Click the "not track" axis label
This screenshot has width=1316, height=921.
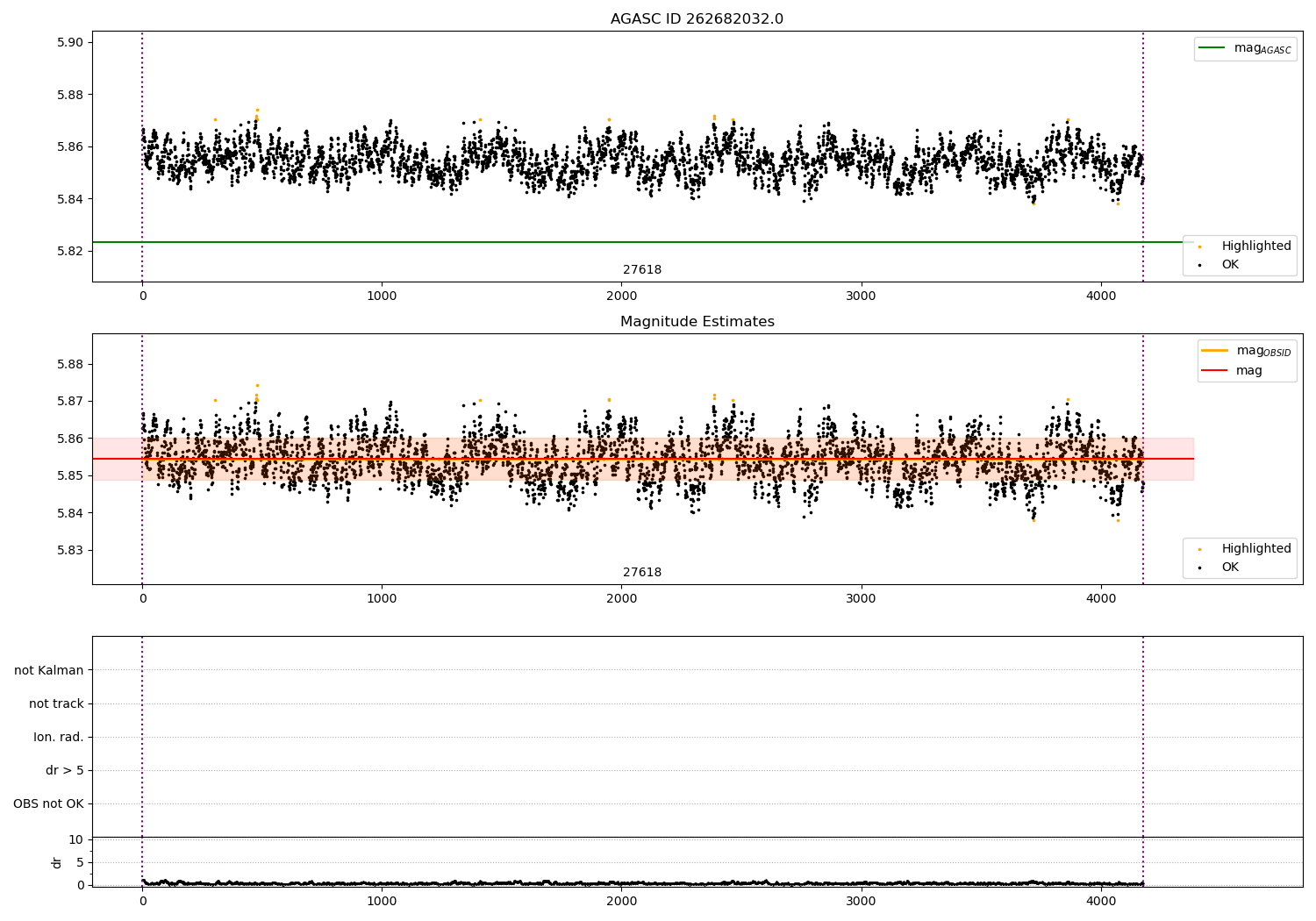(x=56, y=703)
